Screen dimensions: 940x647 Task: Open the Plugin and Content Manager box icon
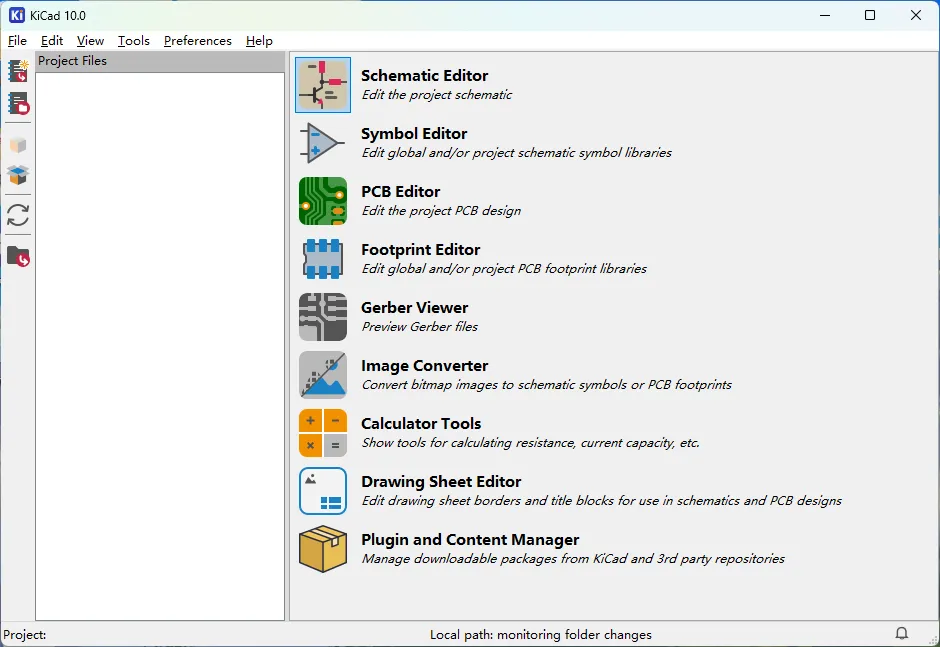click(323, 549)
